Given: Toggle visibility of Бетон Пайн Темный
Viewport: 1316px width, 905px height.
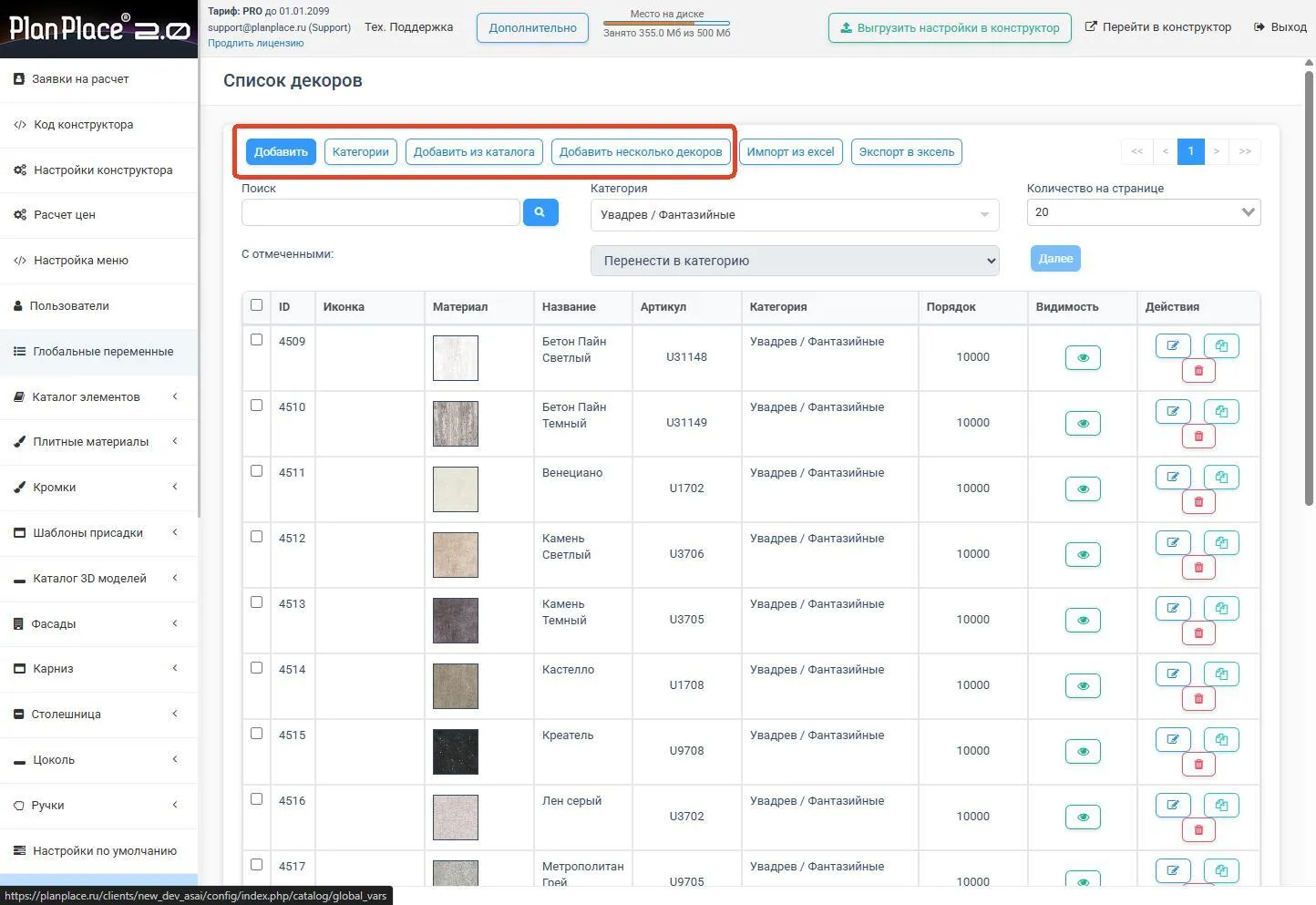Looking at the screenshot, I should [1083, 424].
